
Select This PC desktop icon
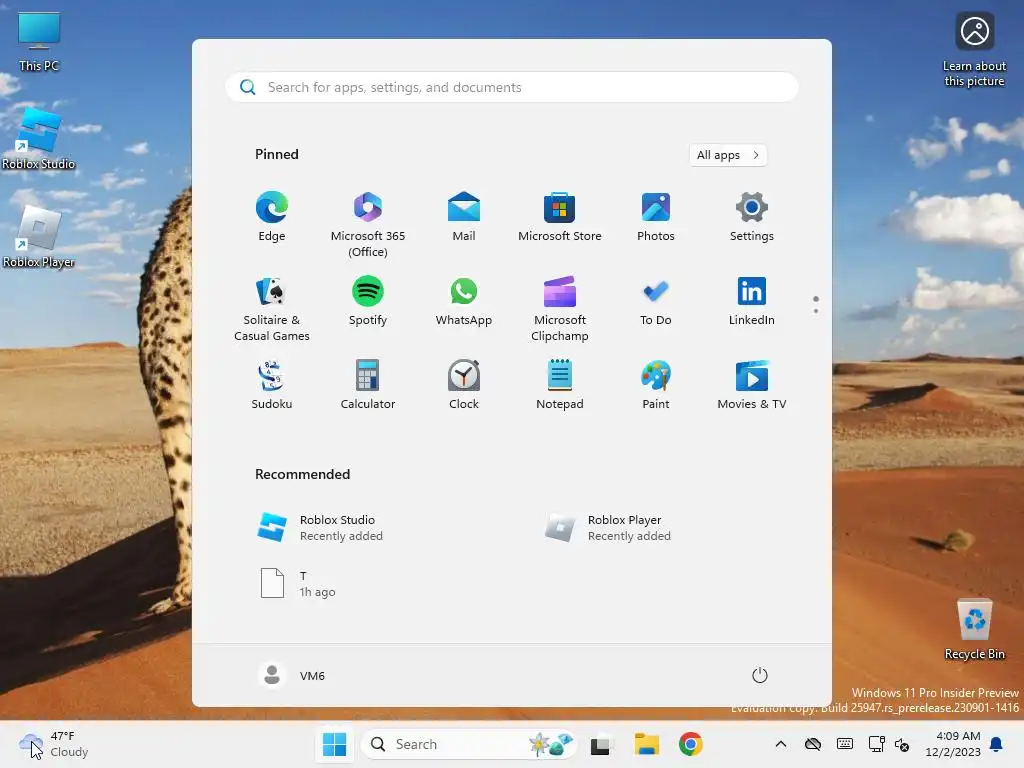(x=39, y=42)
